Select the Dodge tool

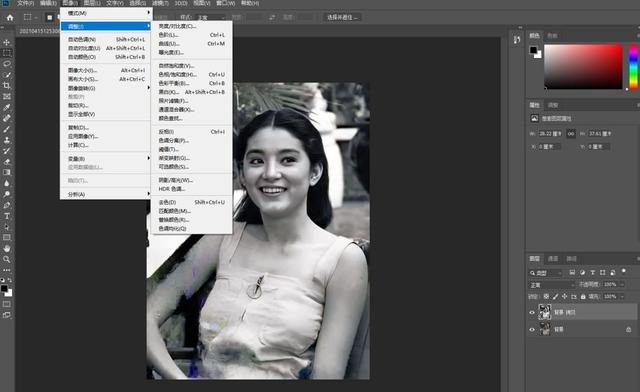pos(7,194)
